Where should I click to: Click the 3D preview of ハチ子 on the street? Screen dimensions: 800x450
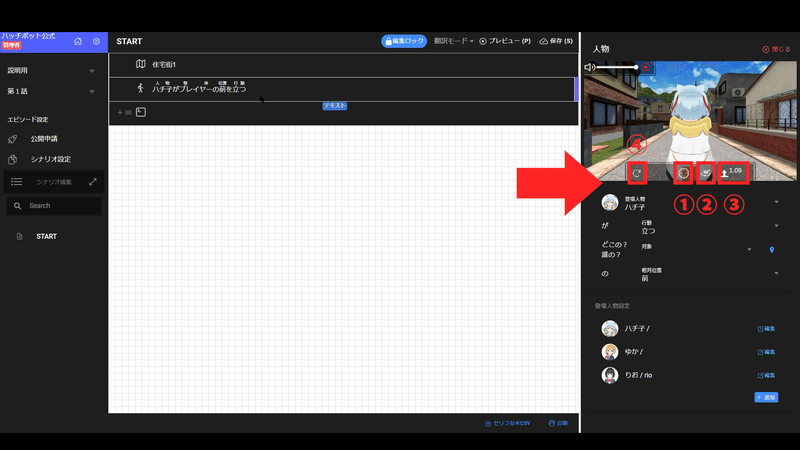tap(690, 120)
